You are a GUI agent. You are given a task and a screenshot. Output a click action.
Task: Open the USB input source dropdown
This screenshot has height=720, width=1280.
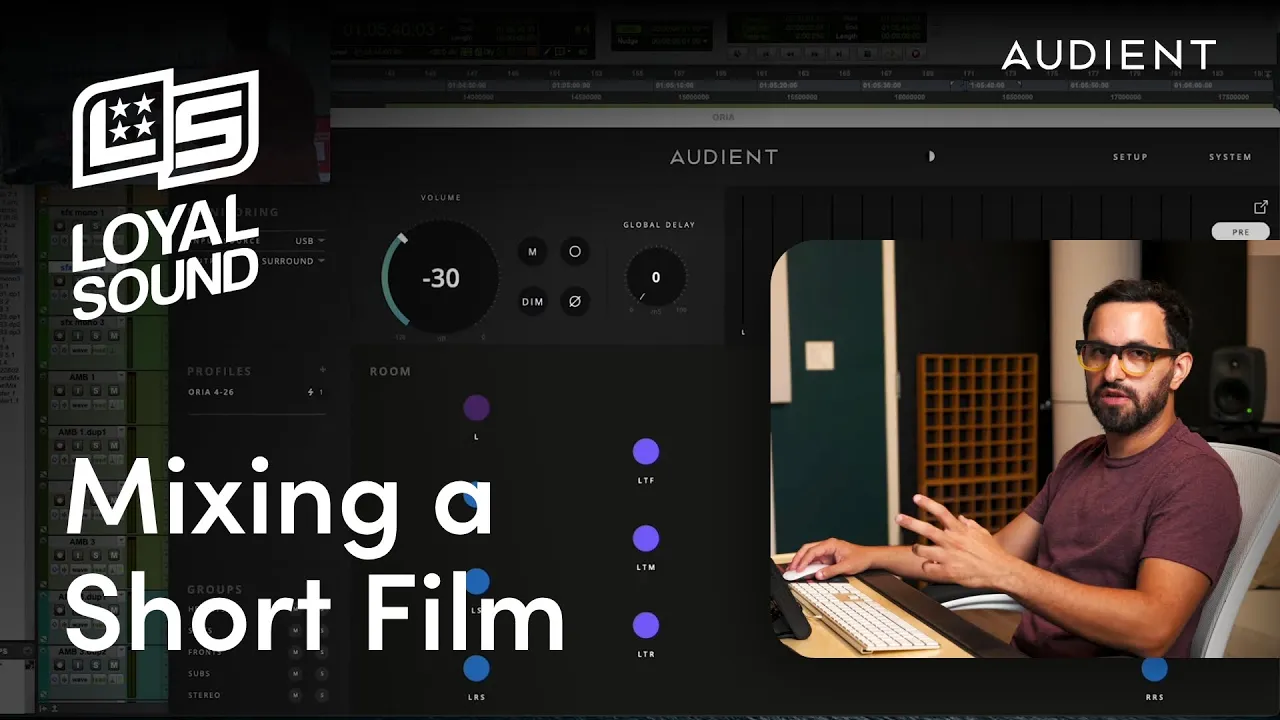pos(309,241)
